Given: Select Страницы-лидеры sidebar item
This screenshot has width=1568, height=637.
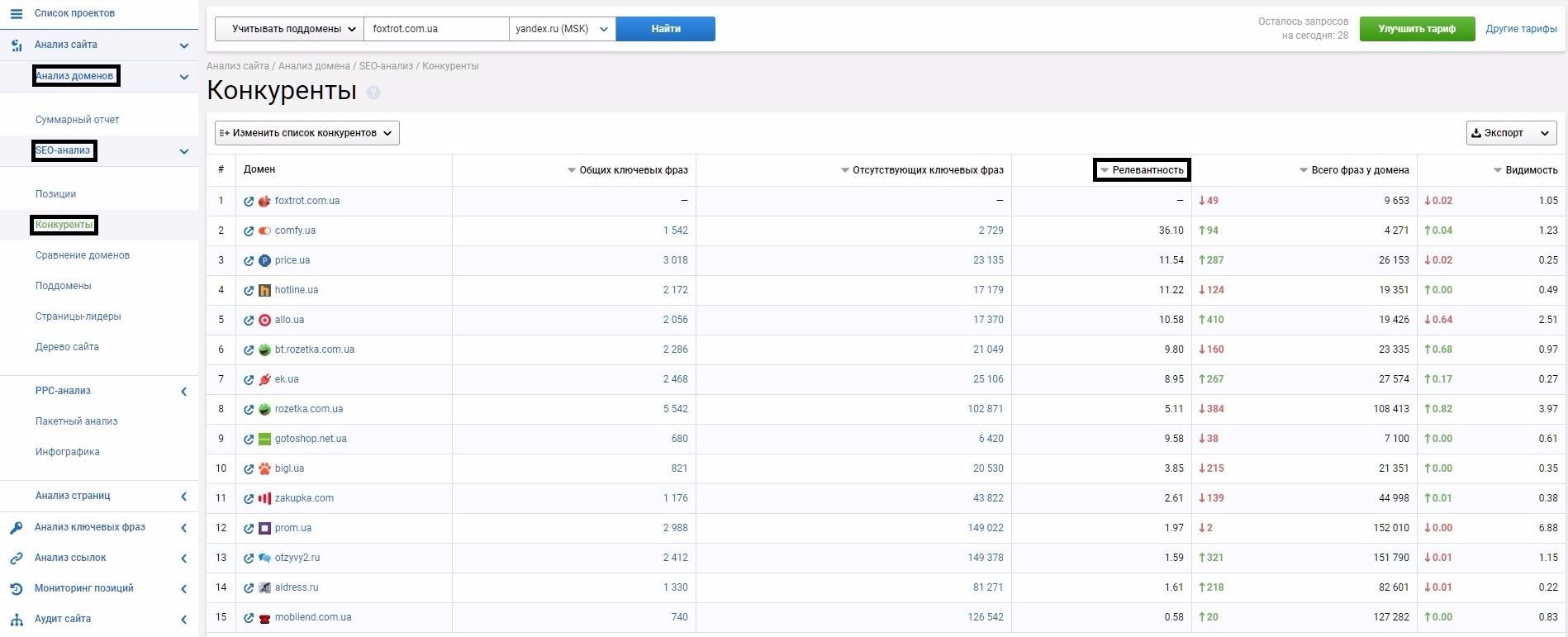Looking at the screenshot, I should click(x=78, y=316).
